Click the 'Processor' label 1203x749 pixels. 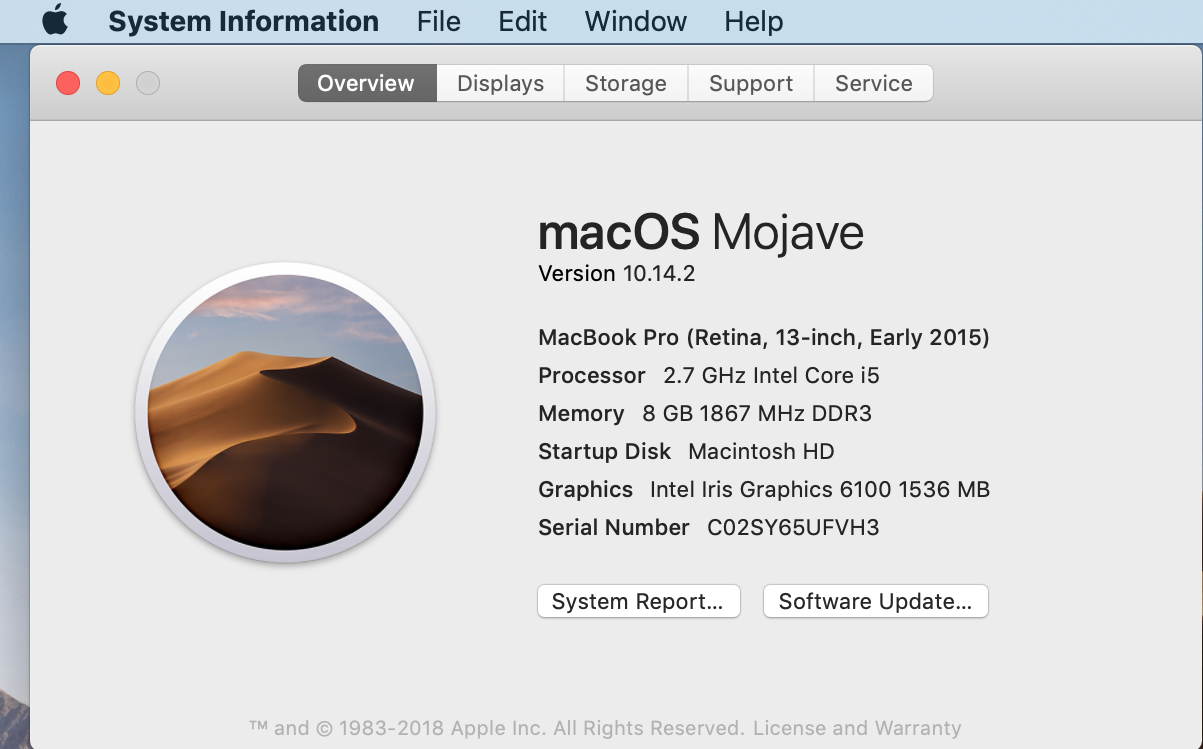592,376
